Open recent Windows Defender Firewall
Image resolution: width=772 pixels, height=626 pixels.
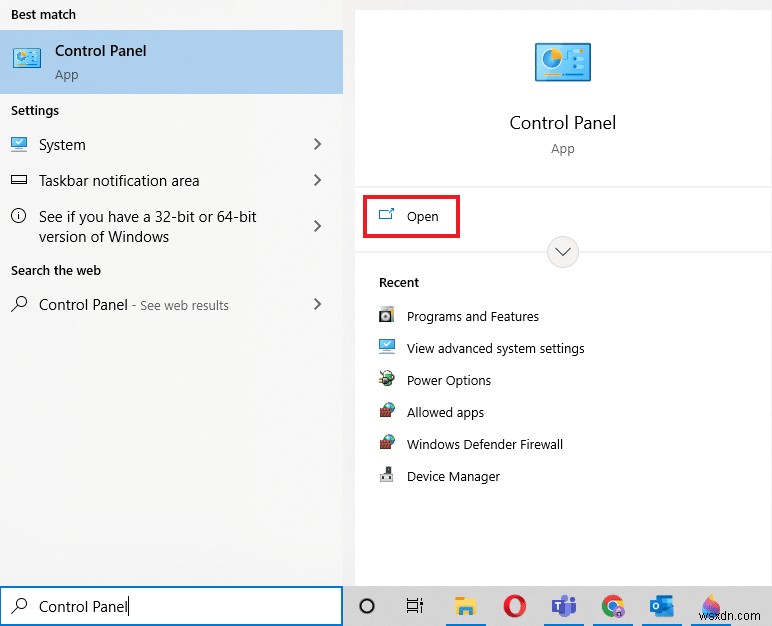pyautogui.click(x=484, y=444)
